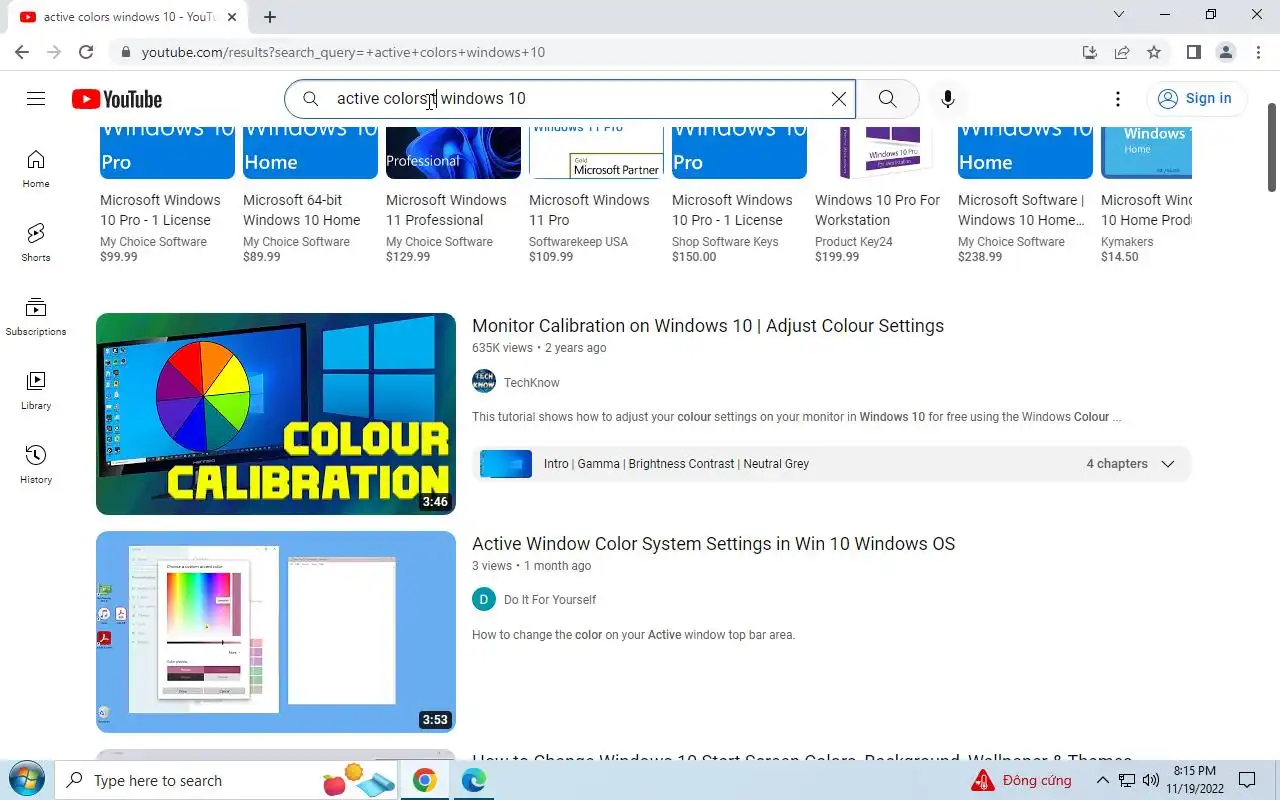The image size is (1280, 800).
Task: Click the TechKnow channel avatar
Action: pos(484,382)
